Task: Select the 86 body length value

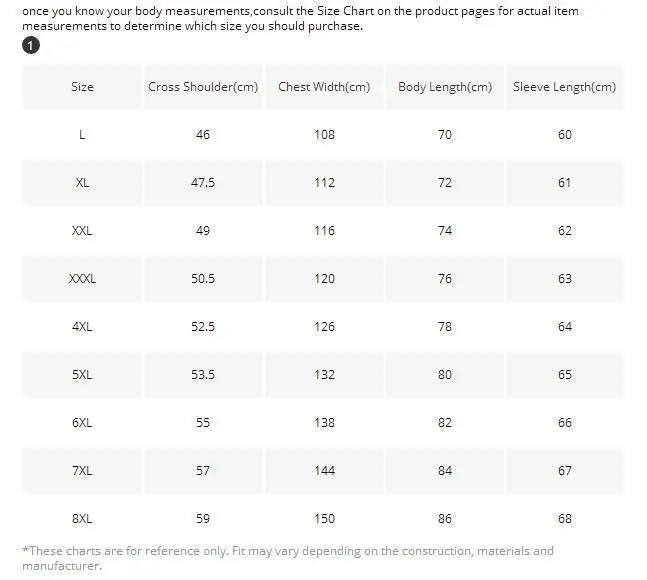Action: pyautogui.click(x=445, y=519)
